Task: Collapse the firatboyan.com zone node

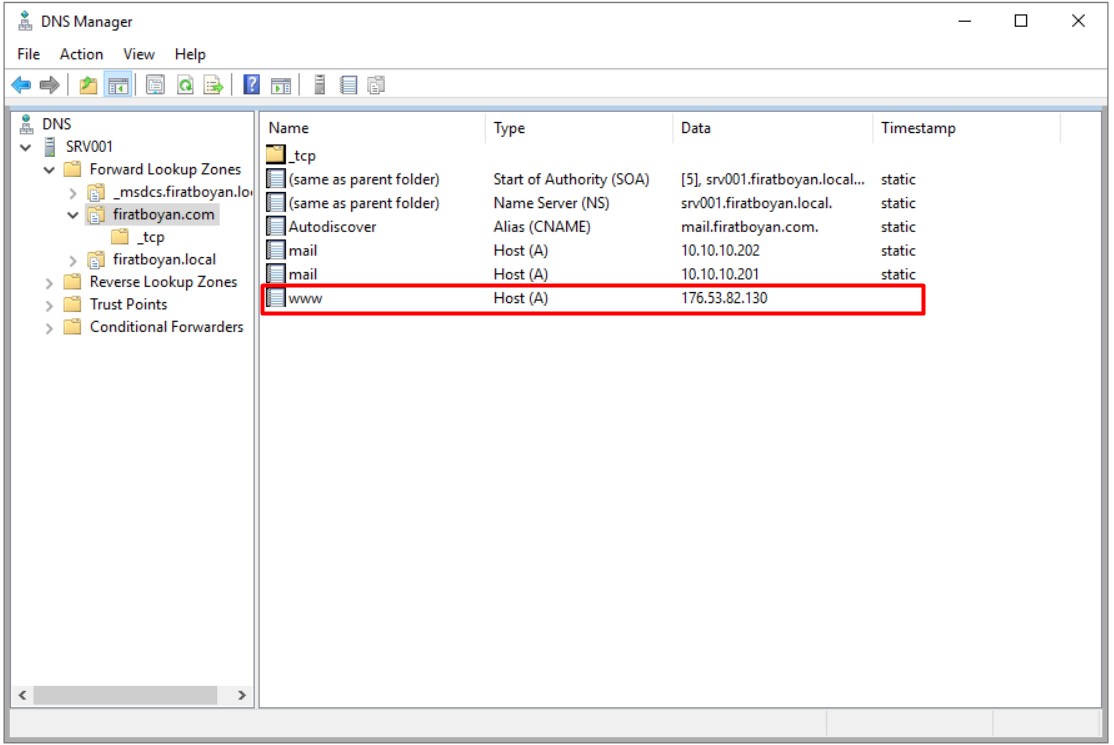Action: pyautogui.click(x=72, y=214)
